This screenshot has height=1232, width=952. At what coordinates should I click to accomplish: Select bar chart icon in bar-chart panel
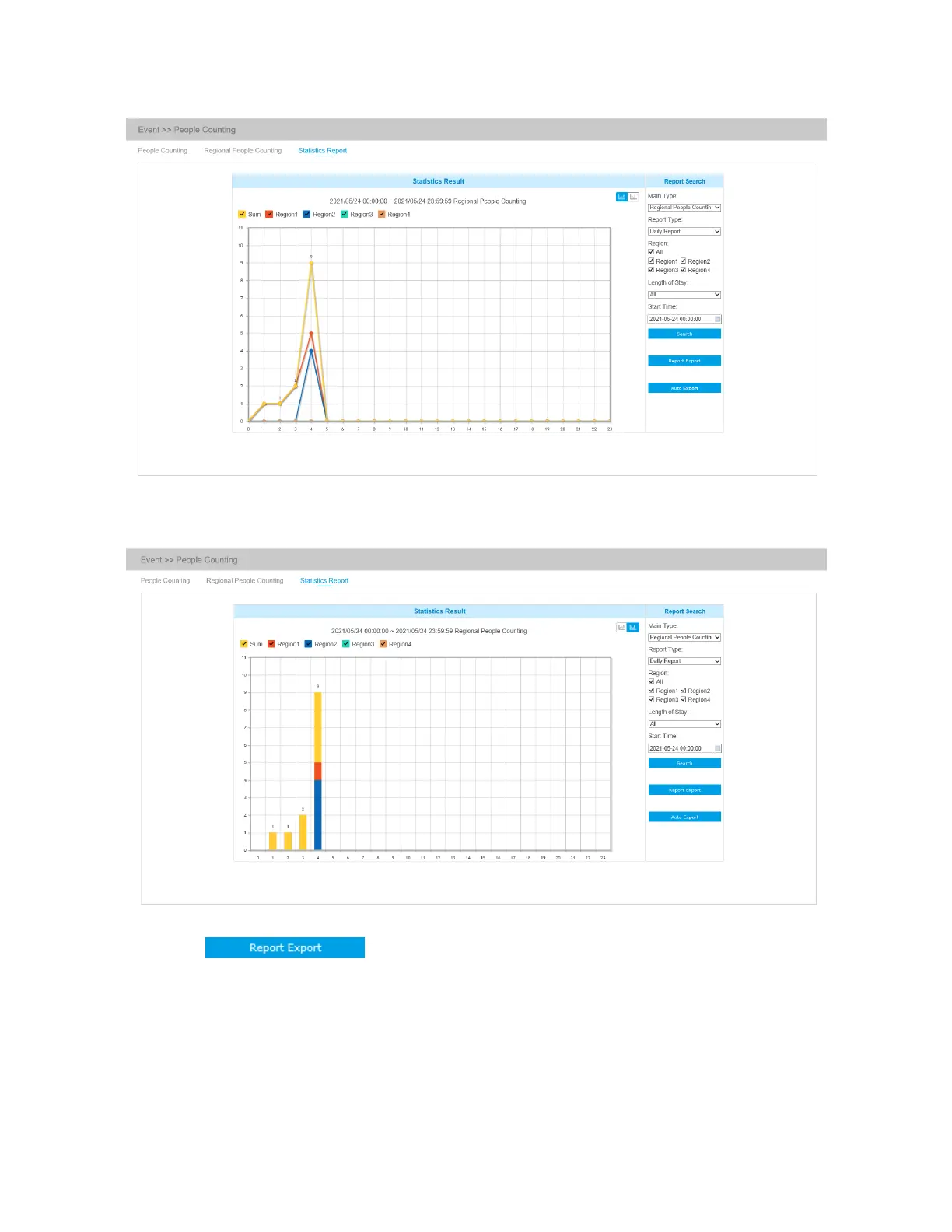pyautogui.click(x=633, y=627)
